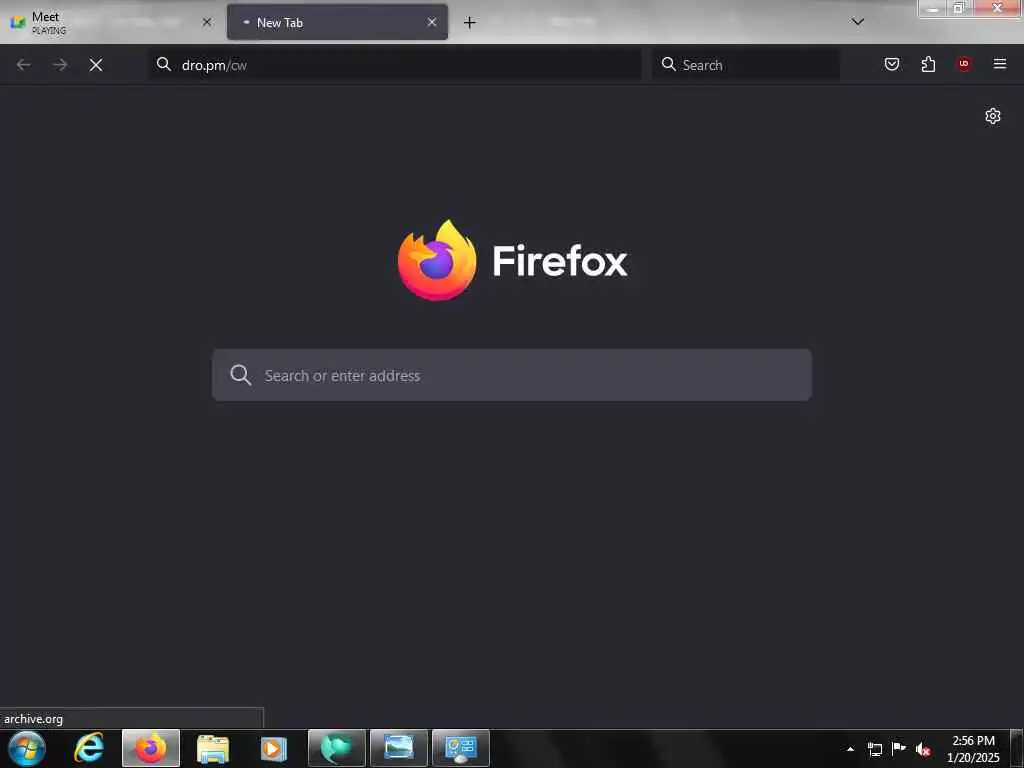Open Windows Explorer folder from taskbar
The width and height of the screenshot is (1024, 768).
click(213, 748)
